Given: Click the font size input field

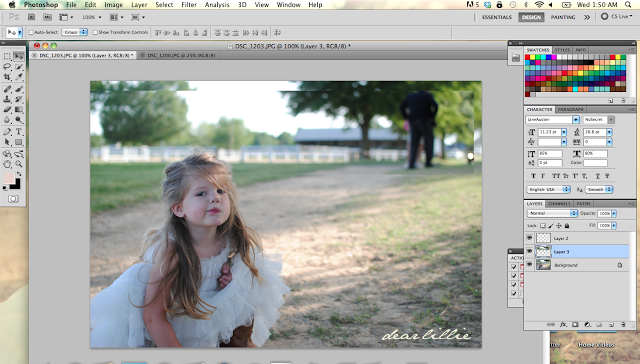Looking at the screenshot, I should (x=549, y=132).
